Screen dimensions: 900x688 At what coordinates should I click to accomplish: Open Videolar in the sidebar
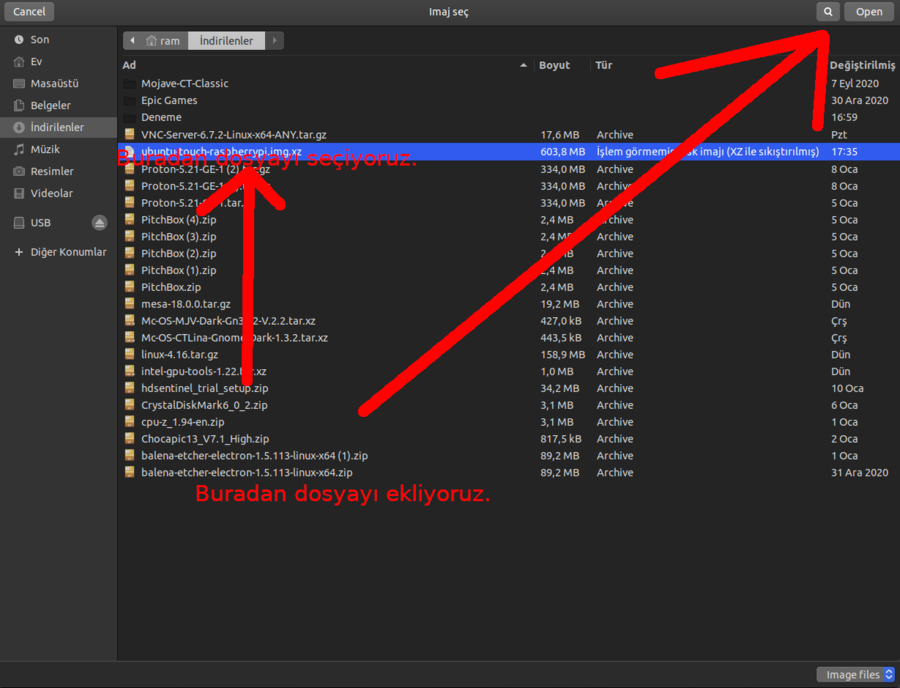(x=59, y=193)
